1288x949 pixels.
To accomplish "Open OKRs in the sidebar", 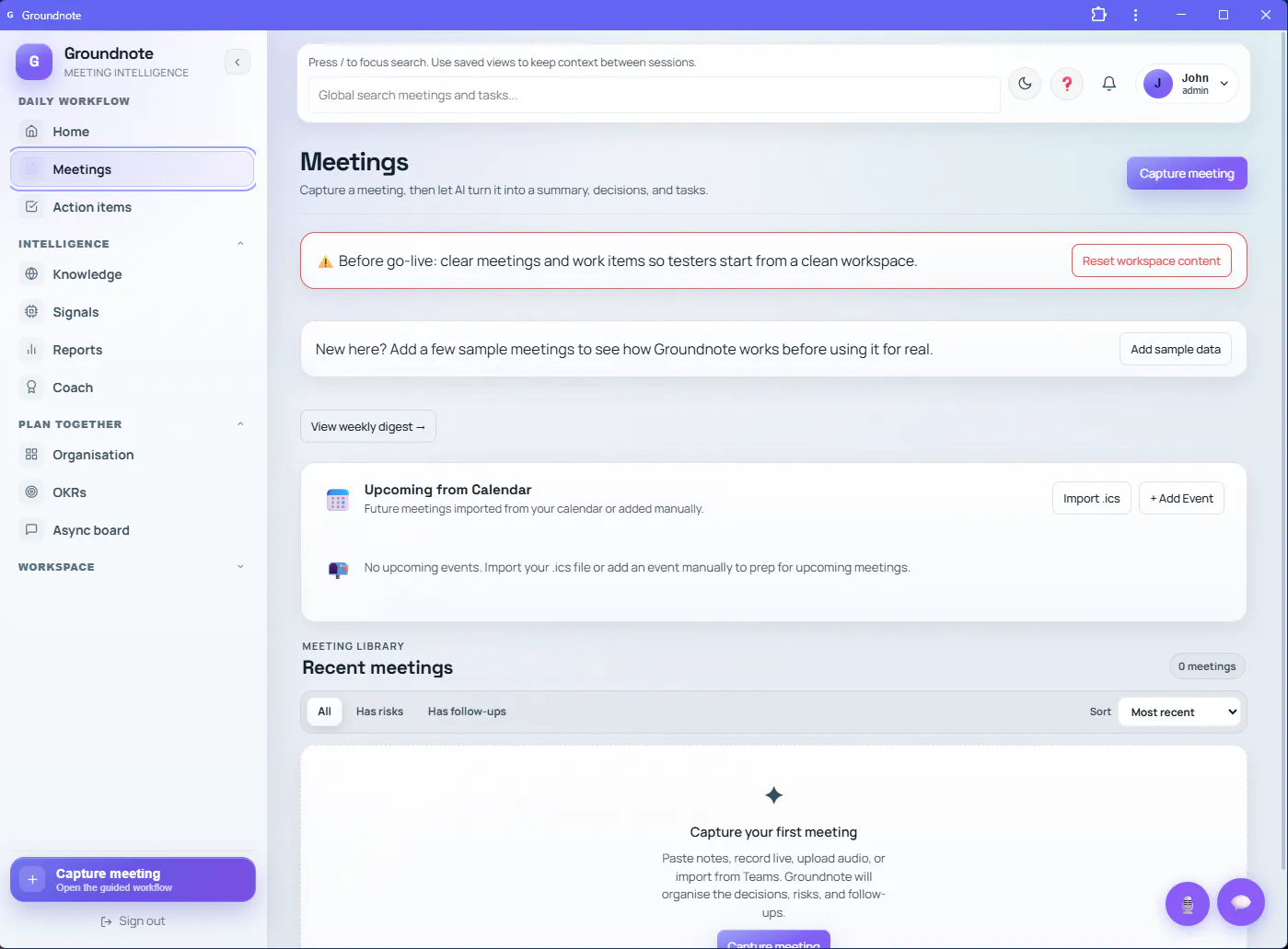I will click(133, 492).
